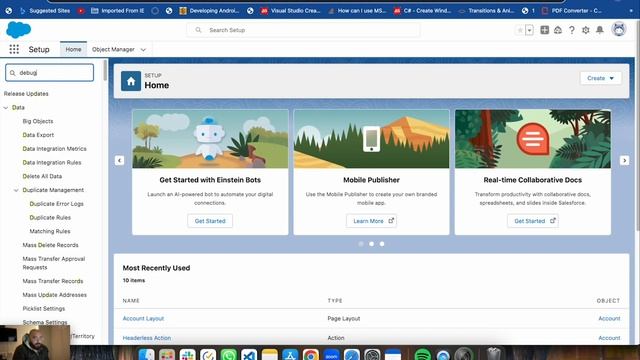Open the Trailhead guidance icon
Screen dimensions: 640x360
click(558, 30)
